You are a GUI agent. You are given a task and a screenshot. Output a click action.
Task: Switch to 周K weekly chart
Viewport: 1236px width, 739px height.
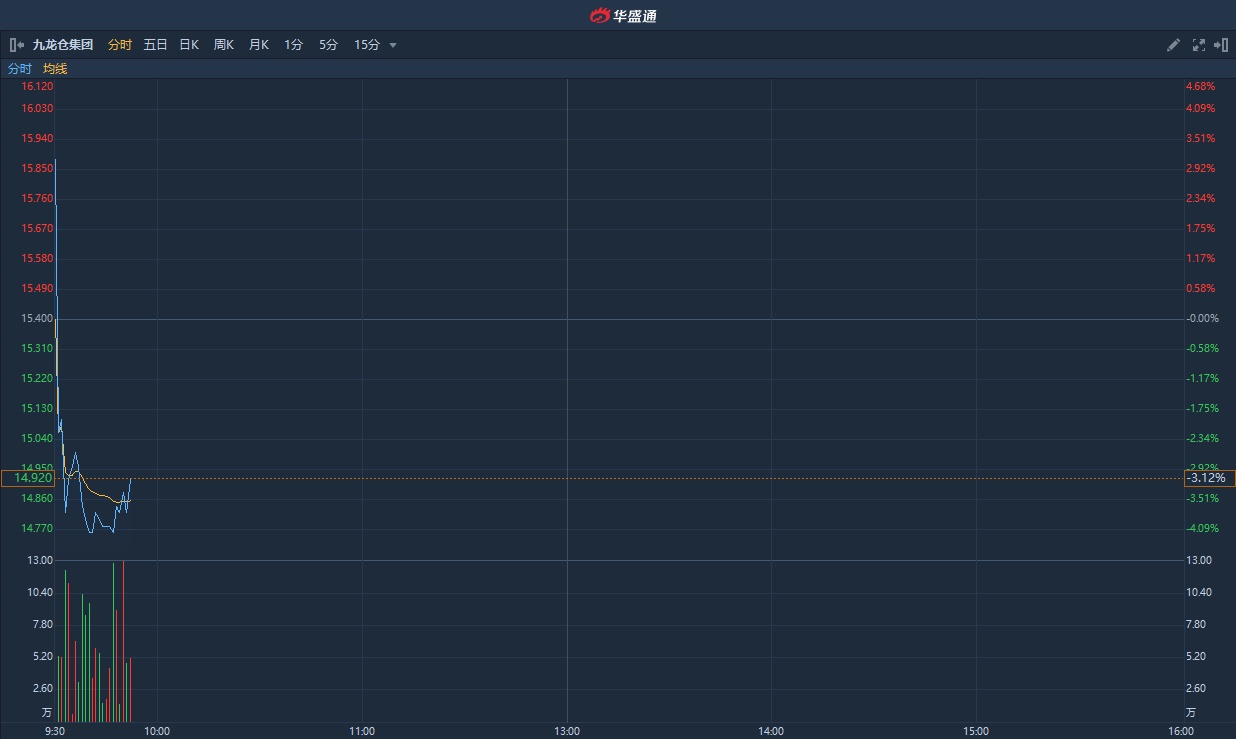pos(223,45)
